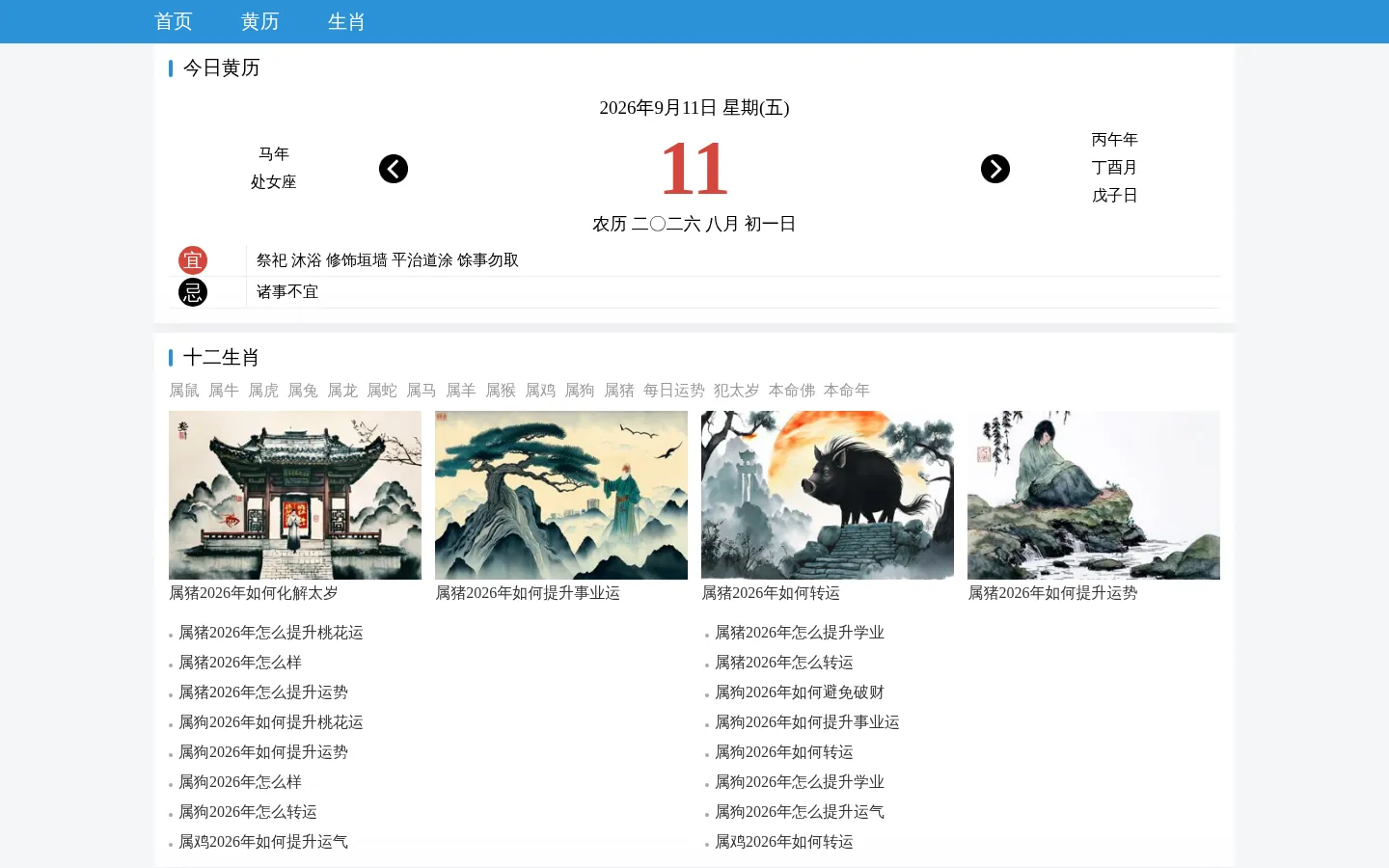This screenshot has height=868, width=1389.
Task: Select the 属马 zodiac link
Action: coord(422,391)
